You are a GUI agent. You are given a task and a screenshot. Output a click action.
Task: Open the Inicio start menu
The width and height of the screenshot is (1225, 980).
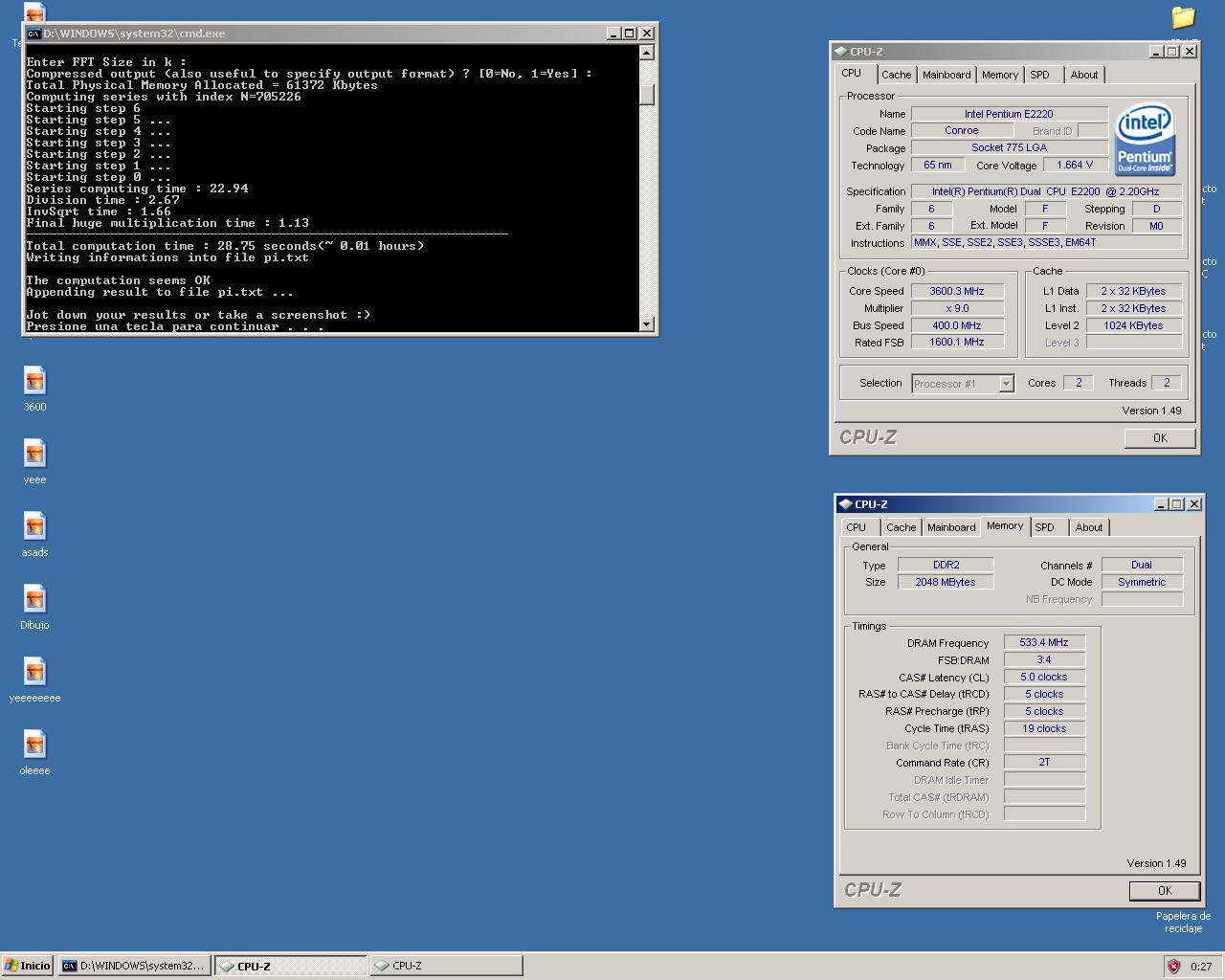(28, 966)
